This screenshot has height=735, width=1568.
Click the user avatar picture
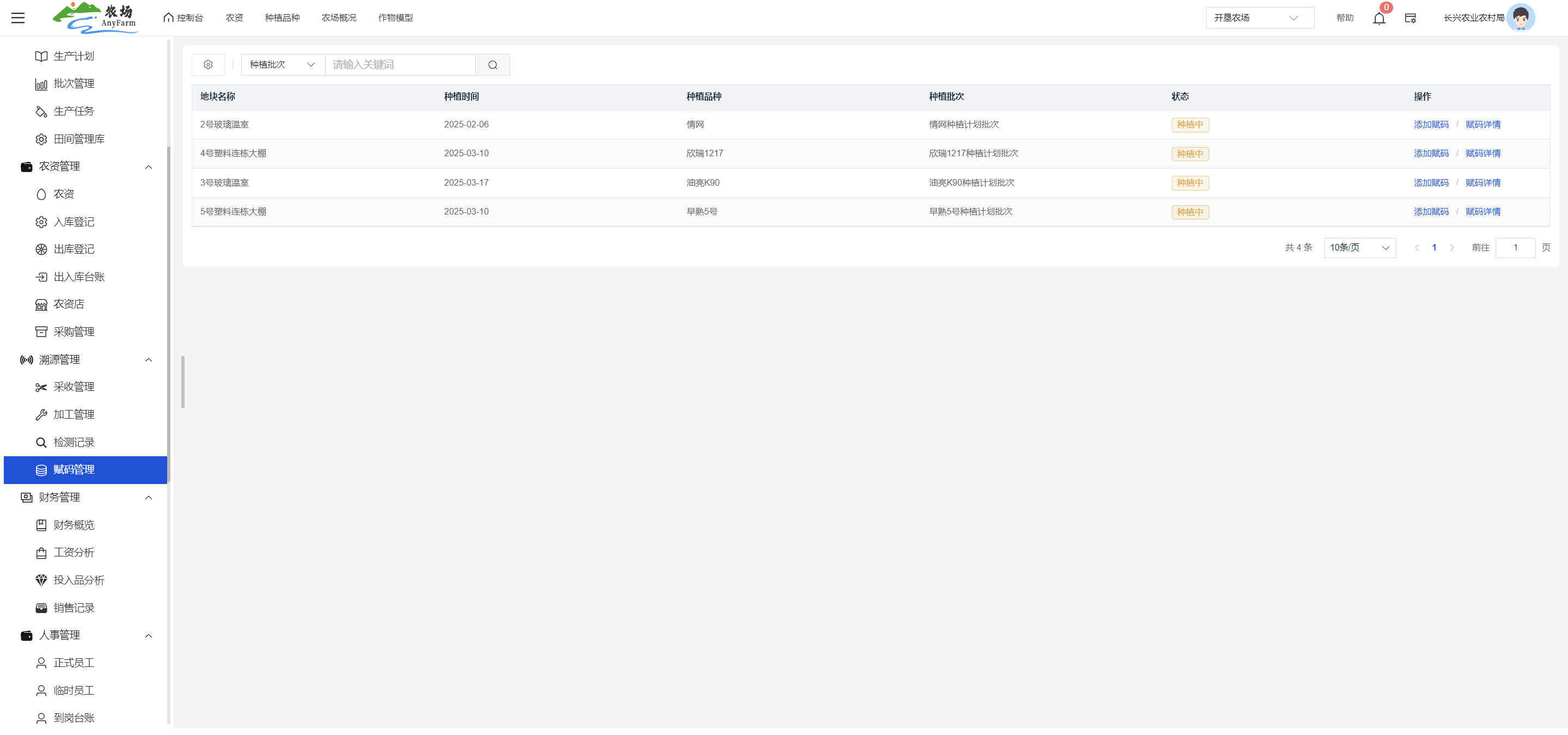pos(1521,17)
